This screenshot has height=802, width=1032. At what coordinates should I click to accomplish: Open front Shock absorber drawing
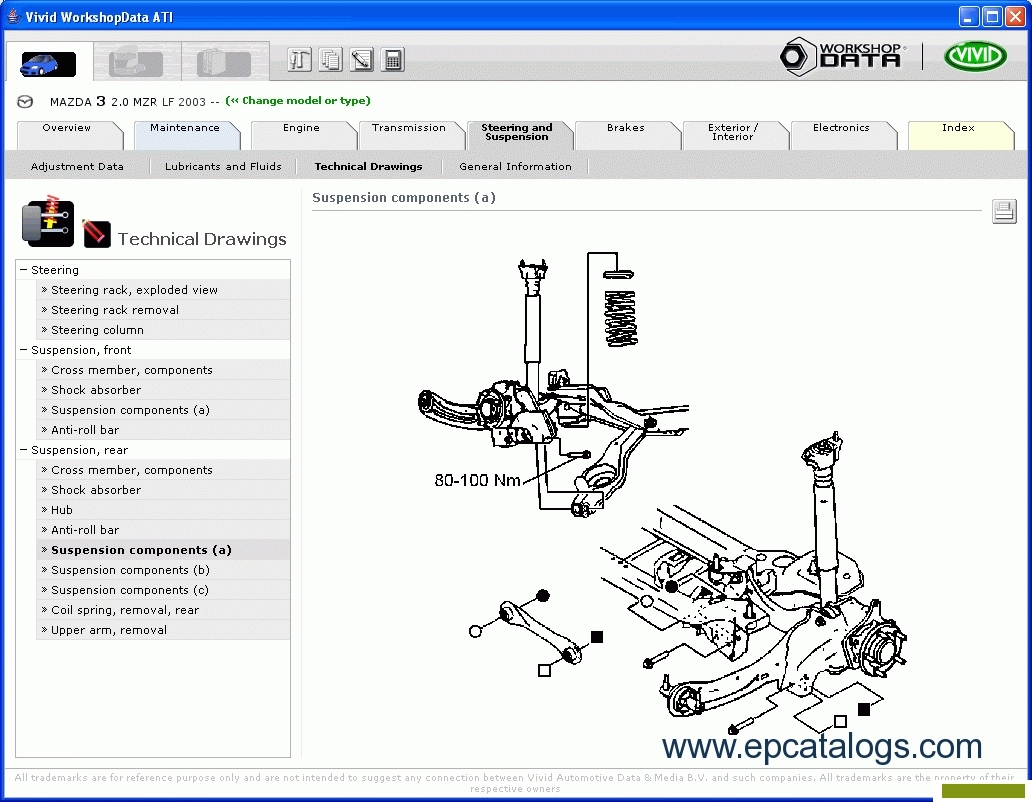coord(163,390)
